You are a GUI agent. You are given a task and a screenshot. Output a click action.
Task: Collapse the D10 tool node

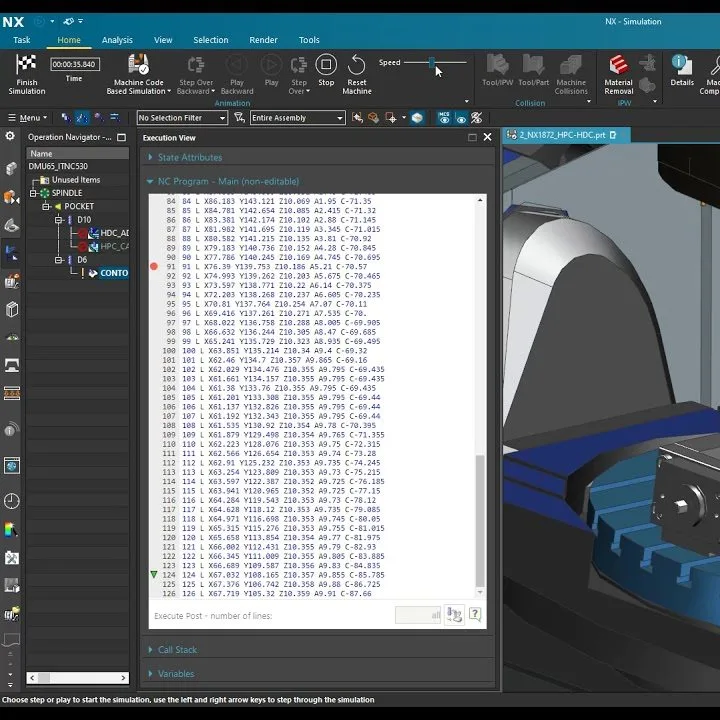58,220
